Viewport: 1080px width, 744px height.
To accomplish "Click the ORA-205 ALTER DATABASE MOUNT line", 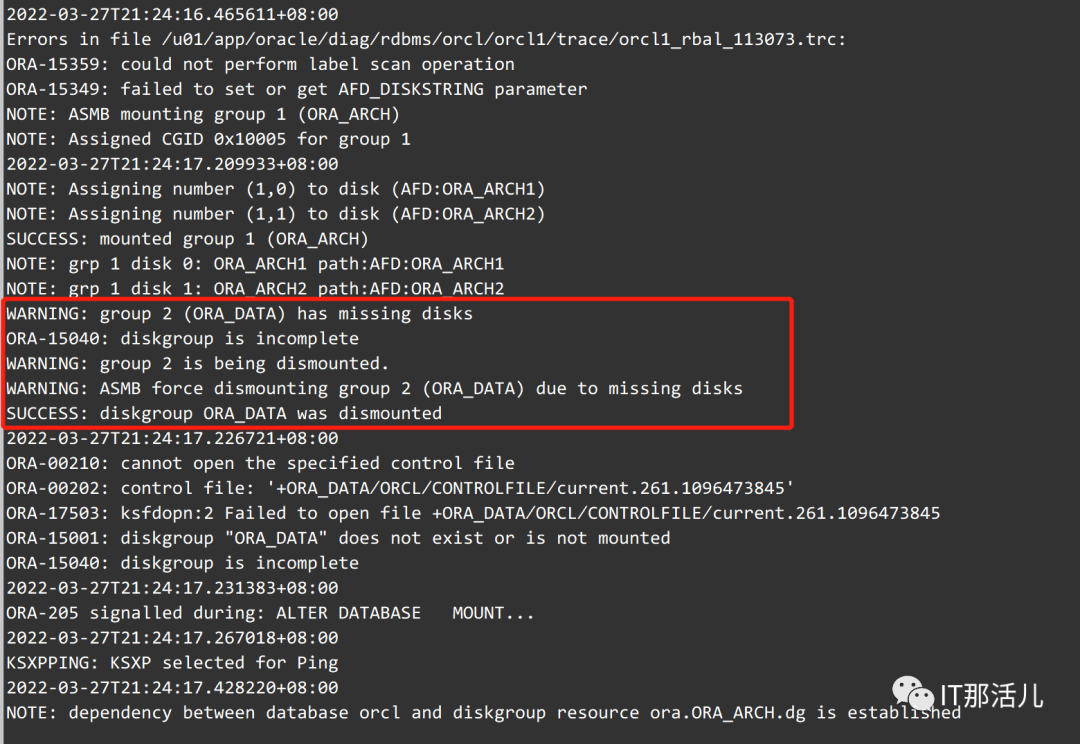I will (x=270, y=612).
